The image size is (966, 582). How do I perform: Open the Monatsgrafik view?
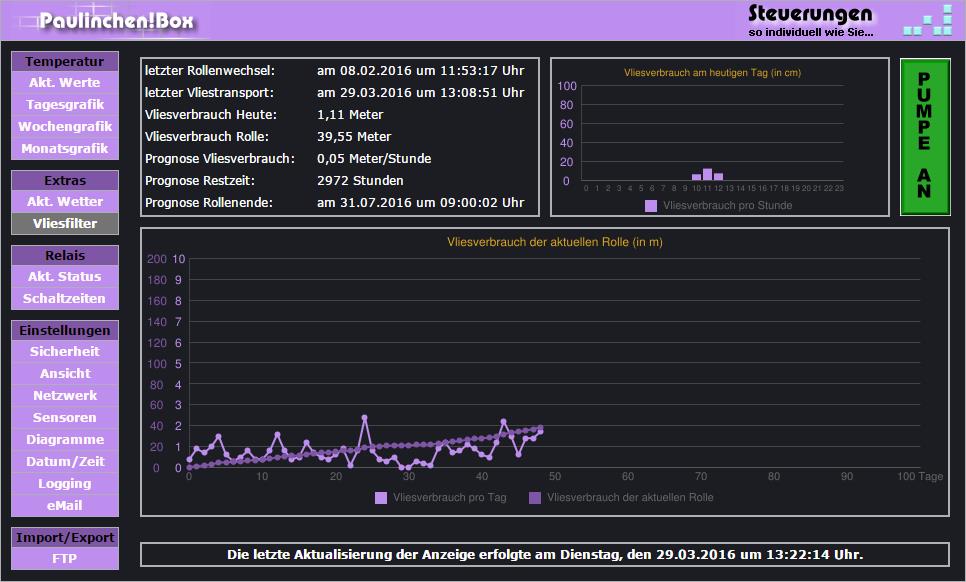[x=64, y=149]
